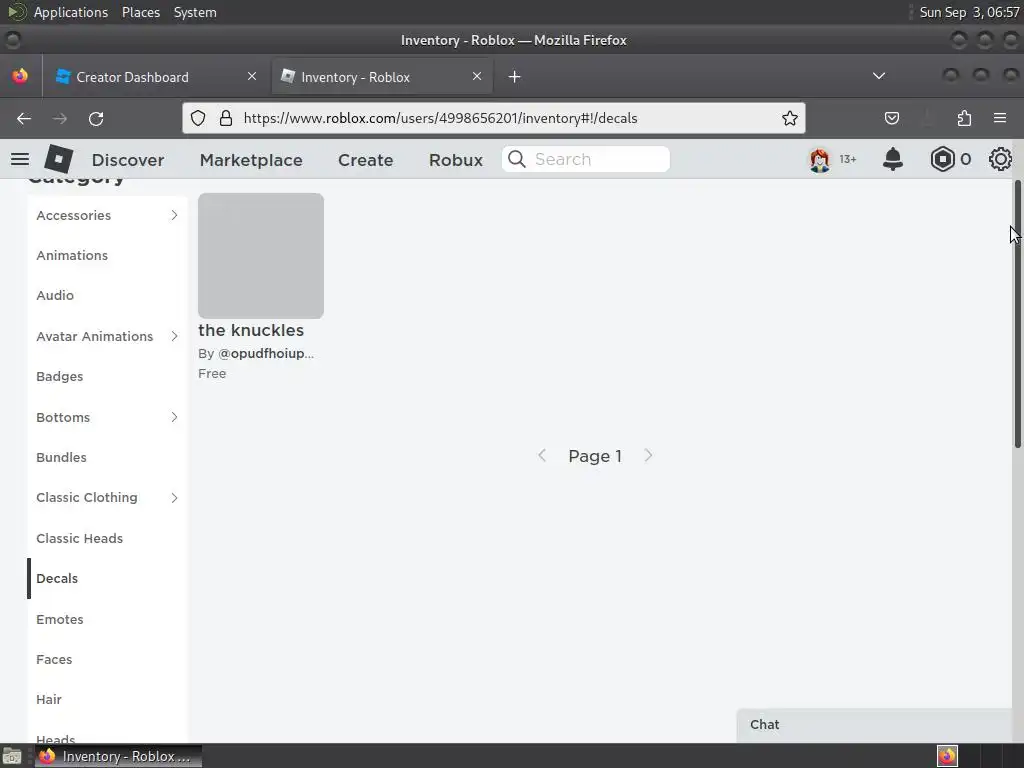1024x768 pixels.
Task: Open the avatar profile icon
Action: click(x=819, y=159)
